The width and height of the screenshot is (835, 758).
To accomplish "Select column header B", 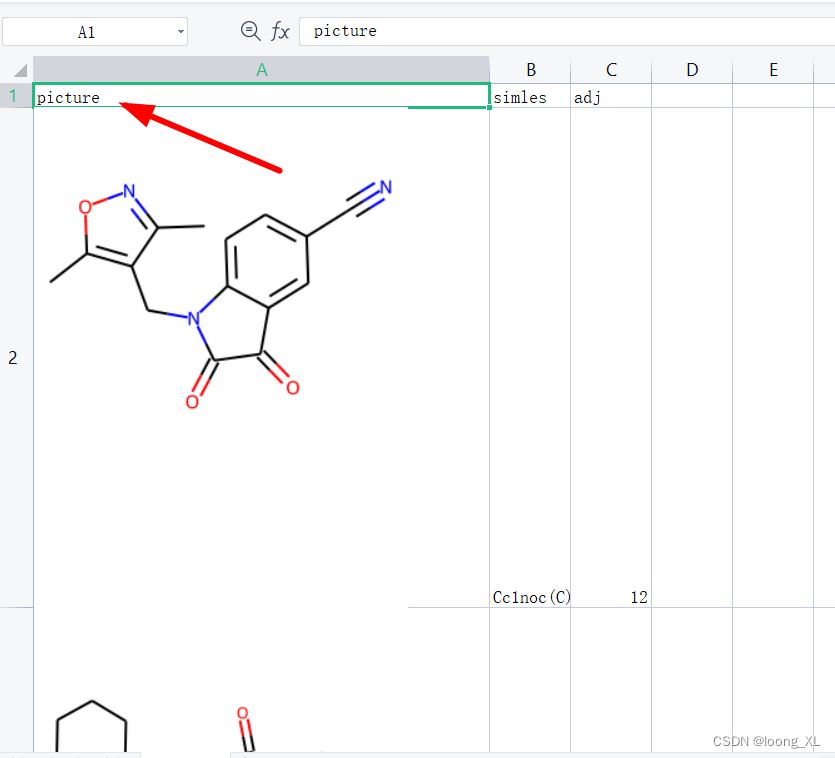I will pyautogui.click(x=531, y=69).
